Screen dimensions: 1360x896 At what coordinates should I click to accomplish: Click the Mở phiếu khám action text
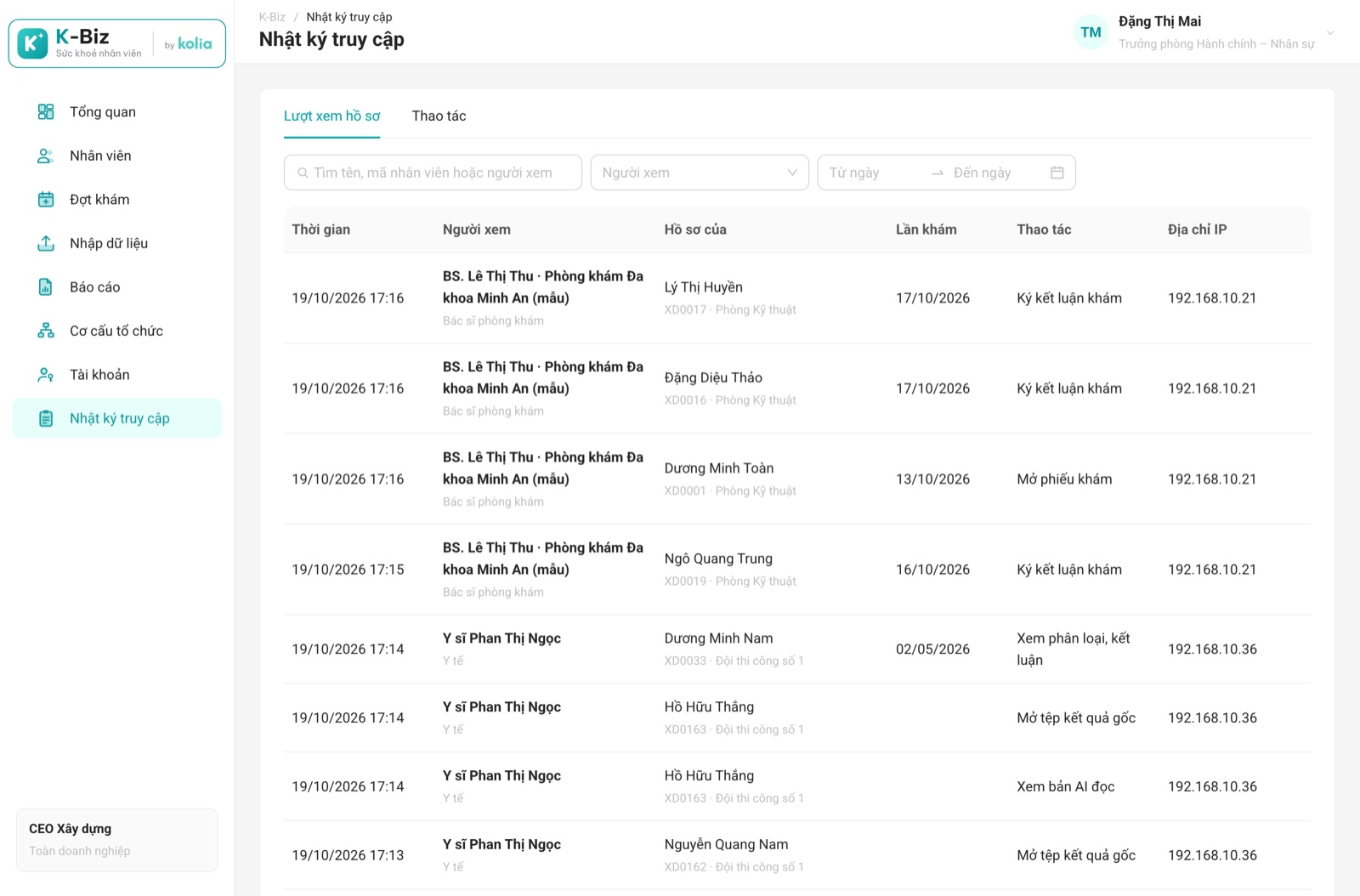pos(1064,479)
